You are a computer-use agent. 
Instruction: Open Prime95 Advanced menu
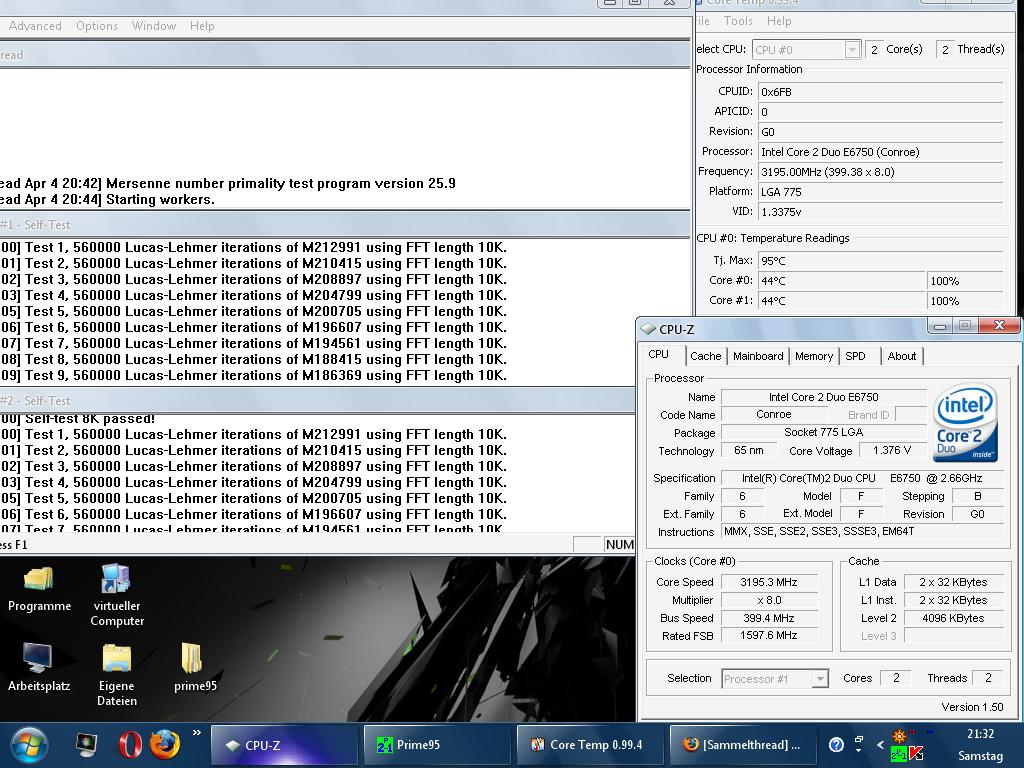[x=35, y=26]
